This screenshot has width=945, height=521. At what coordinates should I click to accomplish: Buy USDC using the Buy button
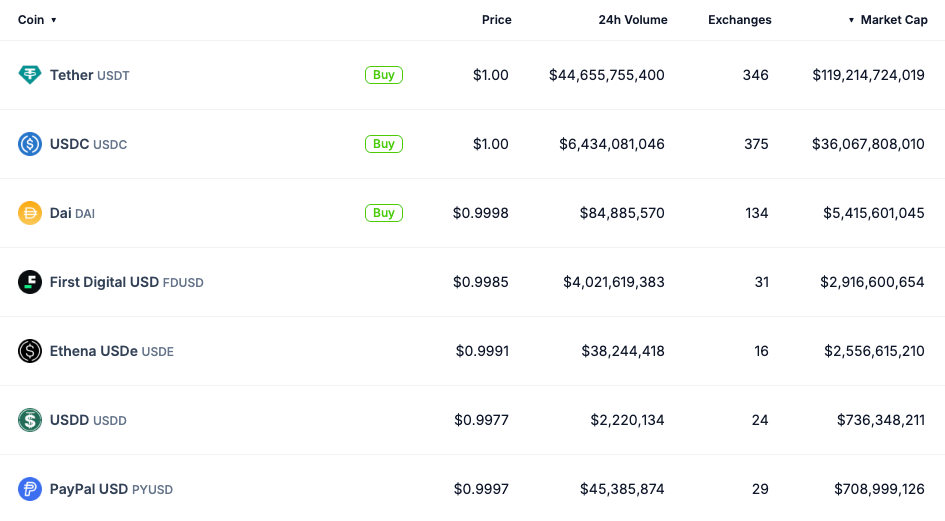coord(384,144)
